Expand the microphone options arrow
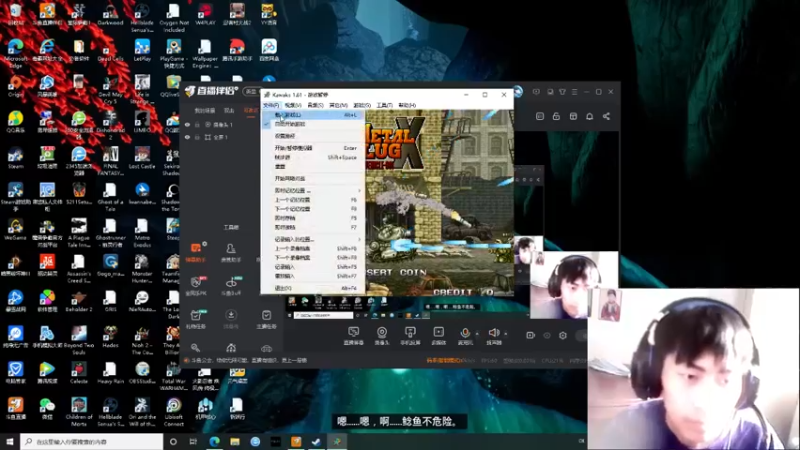Screen dimensions: 800x450 477,334
